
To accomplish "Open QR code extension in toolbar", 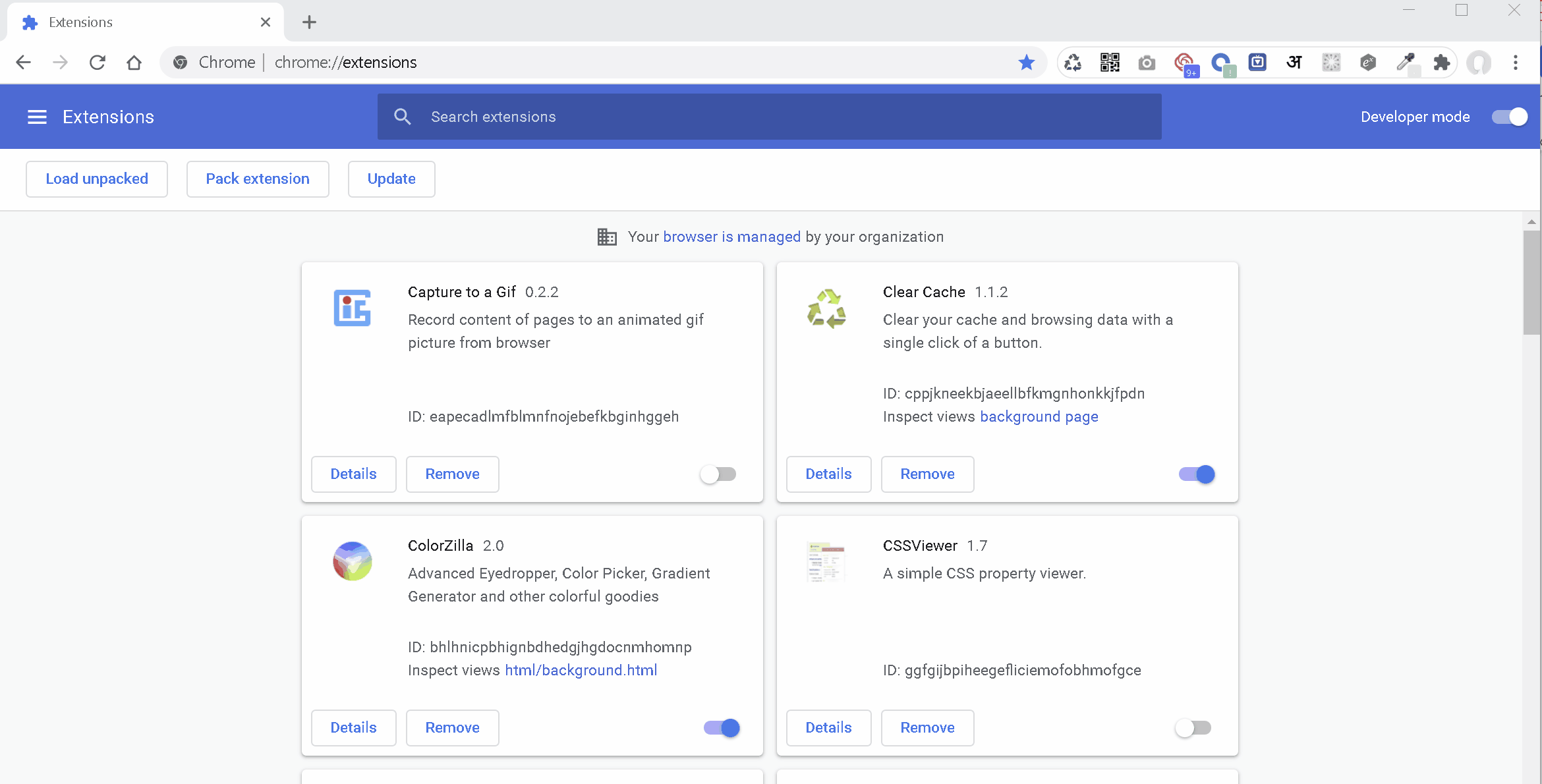I will point(1110,62).
